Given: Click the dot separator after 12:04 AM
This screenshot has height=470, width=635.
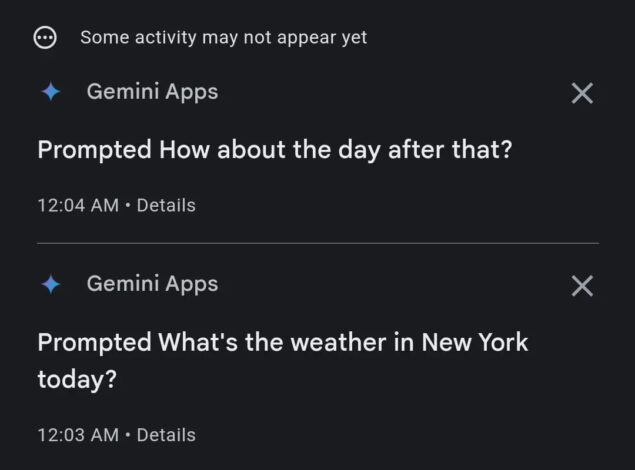Looking at the screenshot, I should 128,205.
